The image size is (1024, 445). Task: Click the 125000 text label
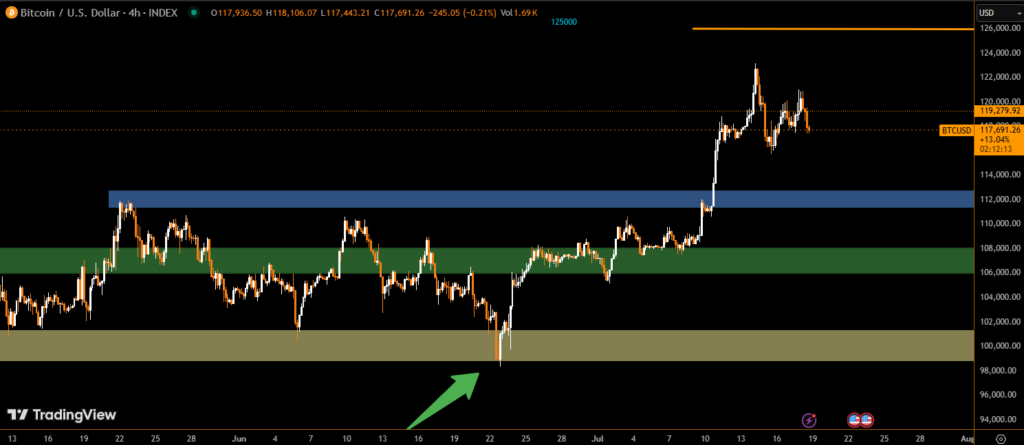tap(564, 21)
